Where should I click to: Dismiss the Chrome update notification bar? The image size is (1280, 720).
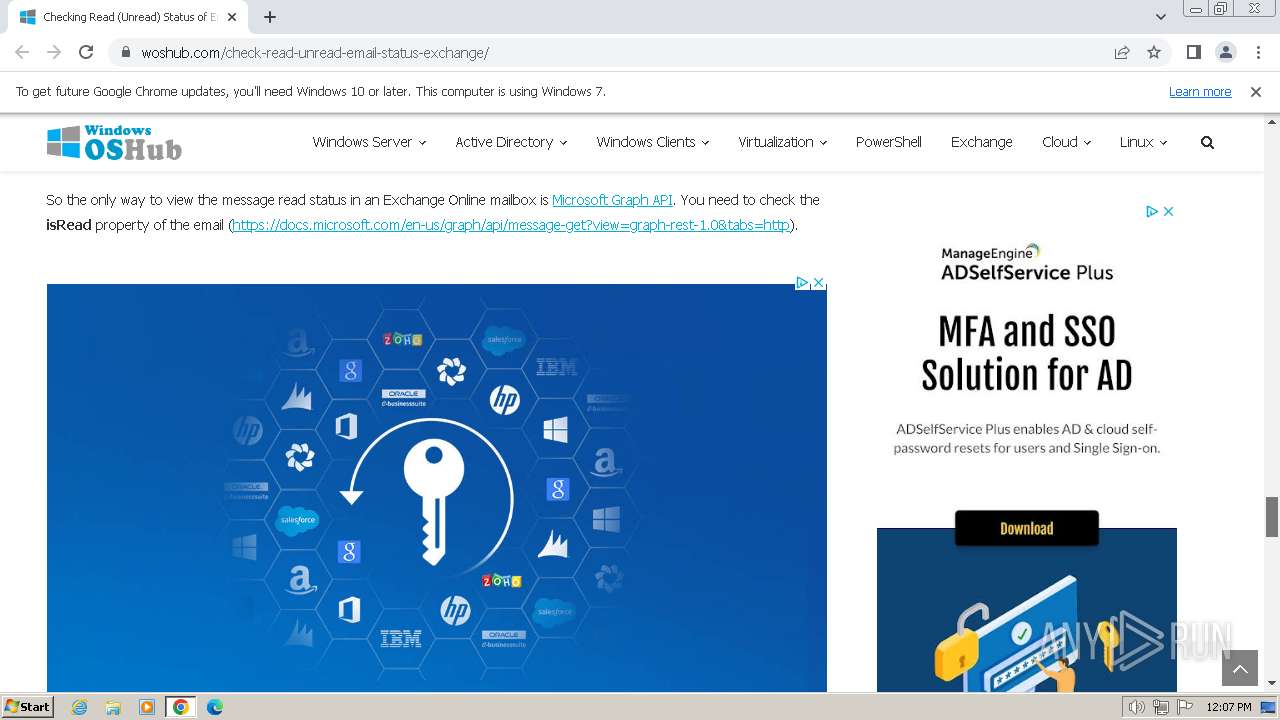tap(1256, 92)
